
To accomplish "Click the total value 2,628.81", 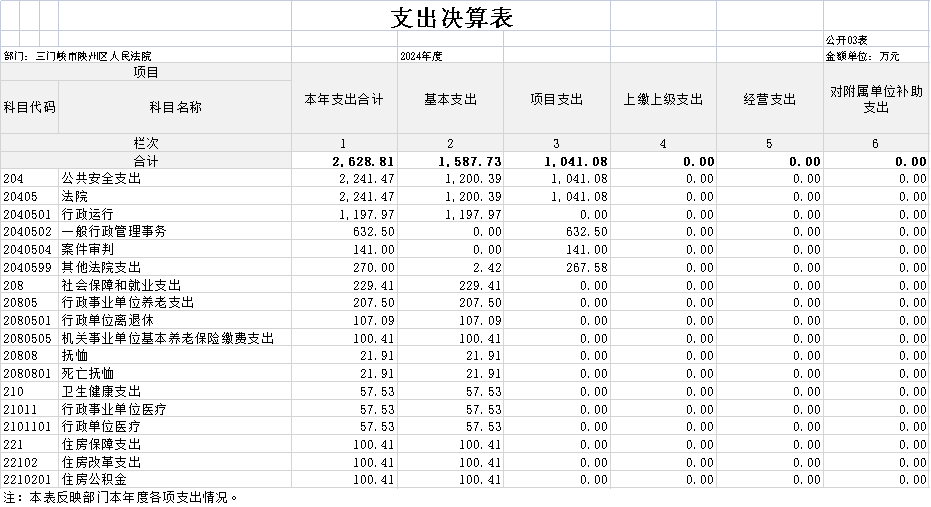I will pos(363,161).
